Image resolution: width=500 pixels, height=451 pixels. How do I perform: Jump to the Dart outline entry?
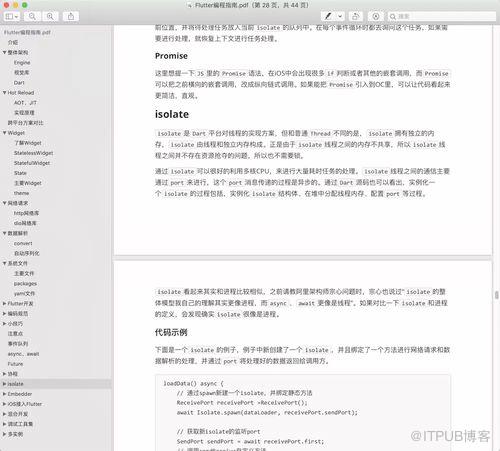(x=19, y=82)
